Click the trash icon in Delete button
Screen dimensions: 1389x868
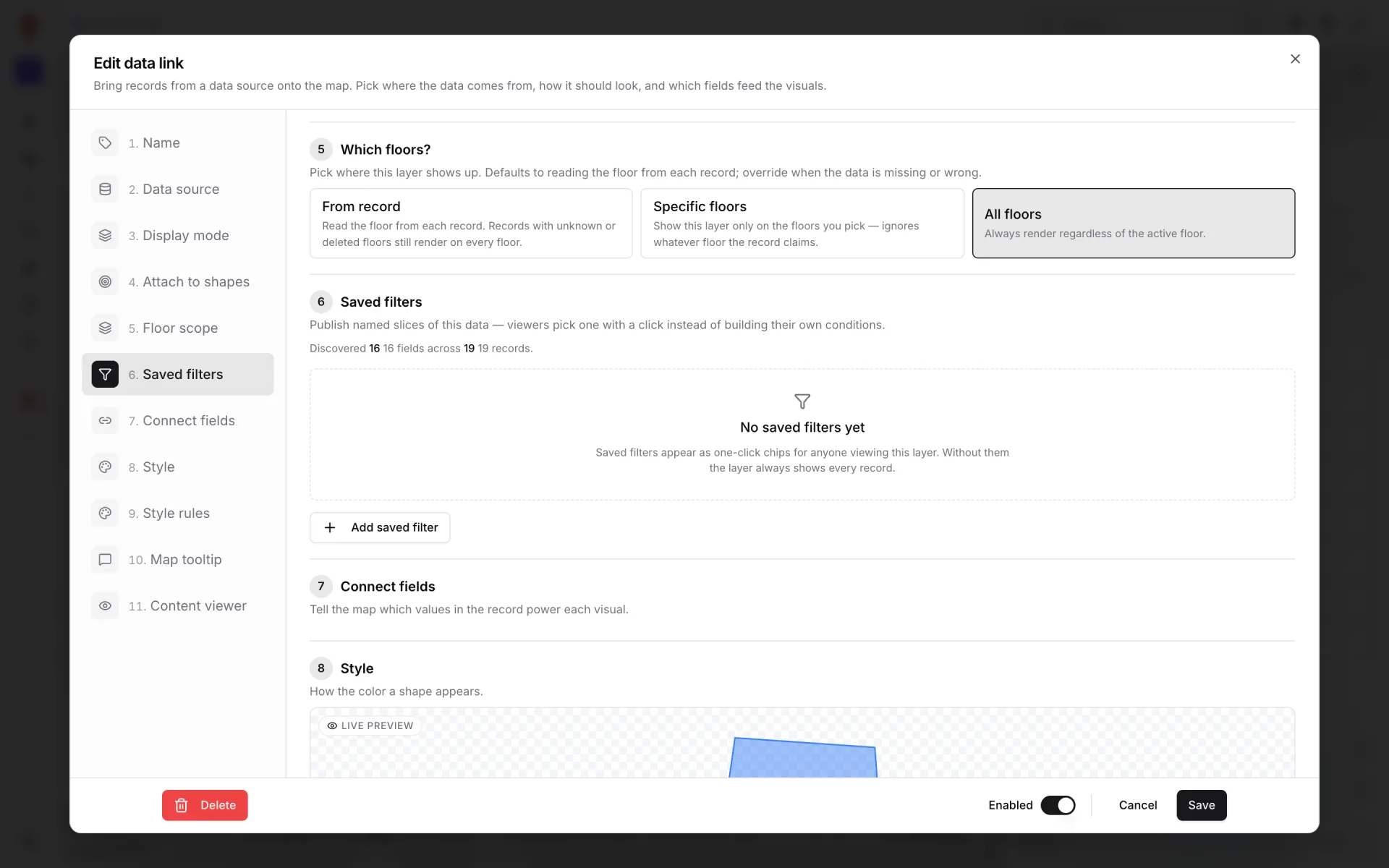point(182,805)
